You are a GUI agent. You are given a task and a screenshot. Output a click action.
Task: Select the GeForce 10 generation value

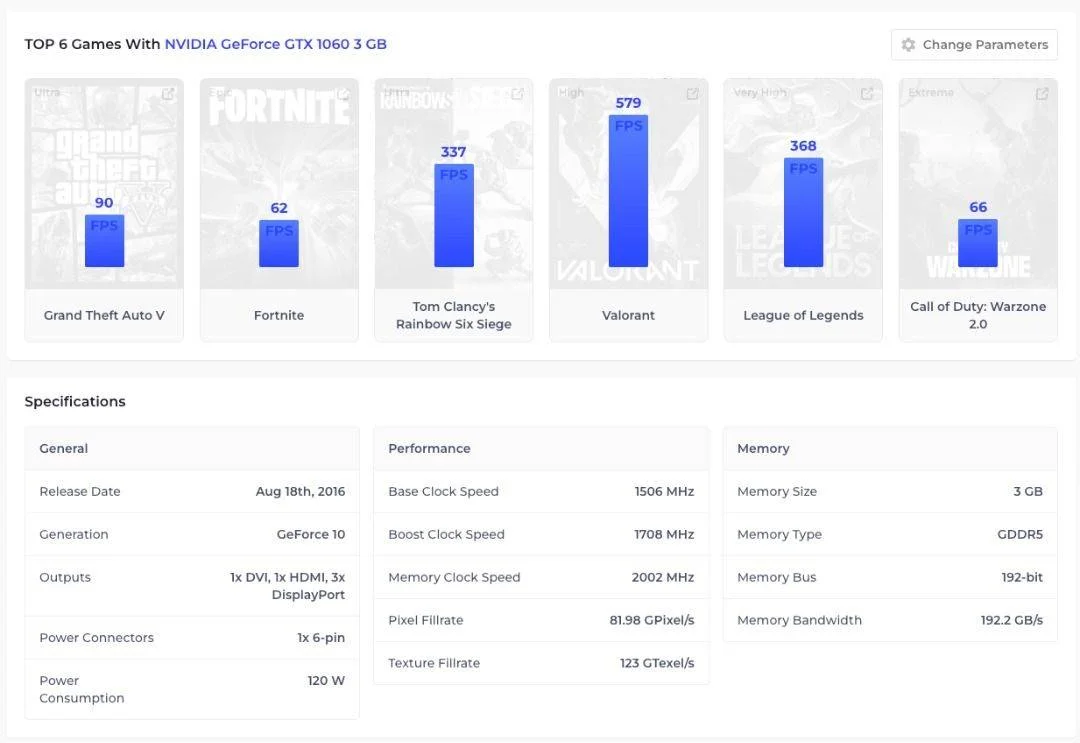pyautogui.click(x=311, y=534)
